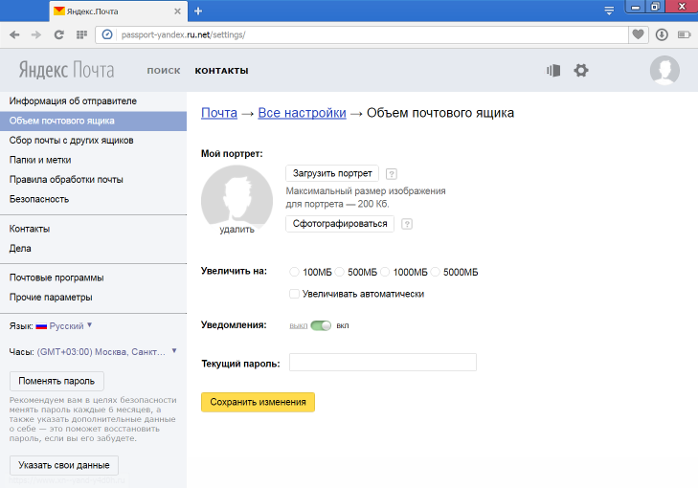Click the heart bookmark icon in address bar
698x488 pixels.
[x=638, y=34]
